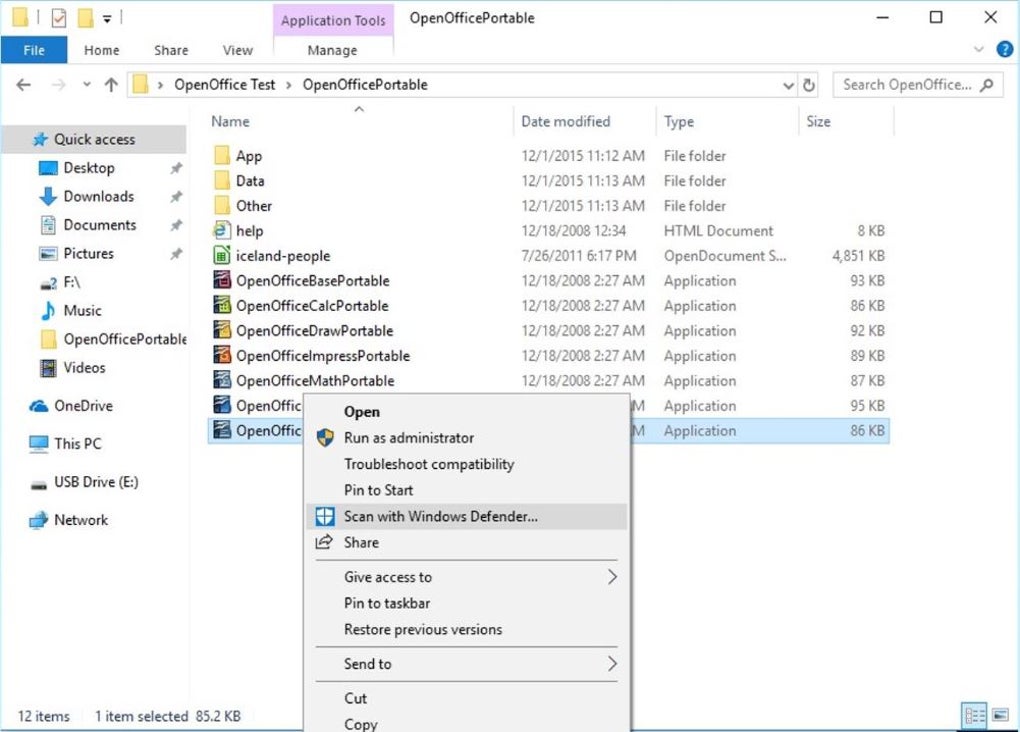Click the OpenOfficeCalcPortable application icon

pyautogui.click(x=222, y=305)
